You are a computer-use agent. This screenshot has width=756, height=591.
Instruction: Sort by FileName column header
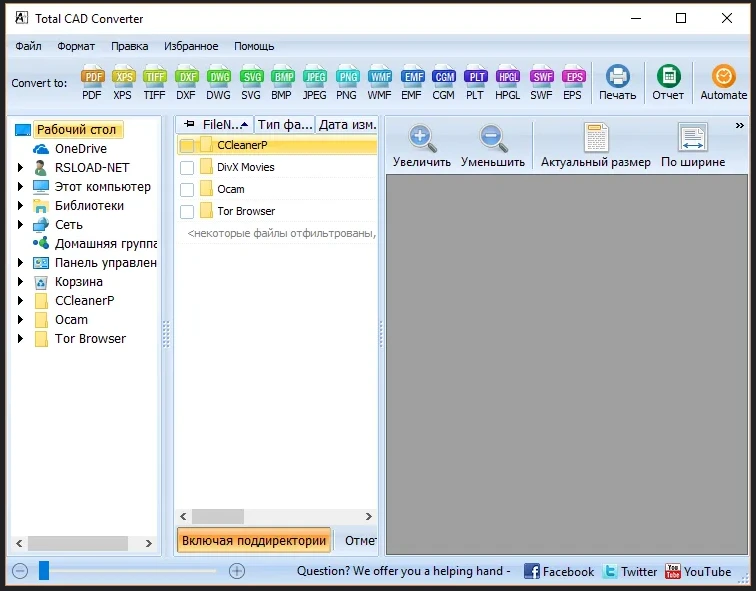pos(215,125)
